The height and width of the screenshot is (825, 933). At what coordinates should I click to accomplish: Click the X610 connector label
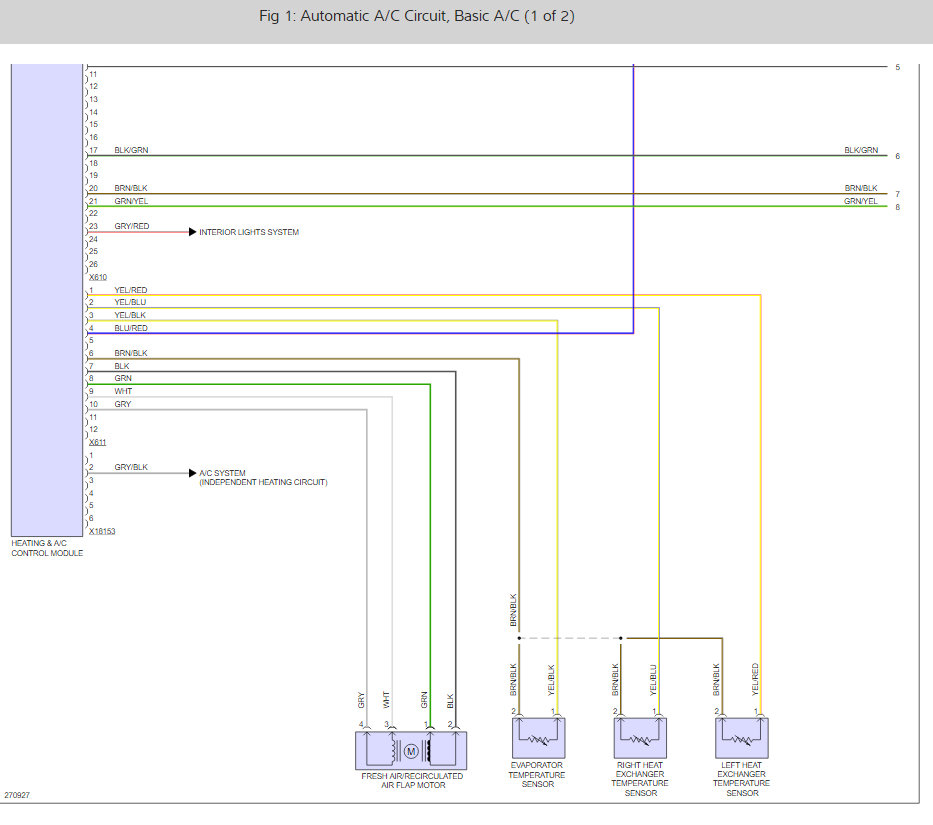tap(98, 277)
